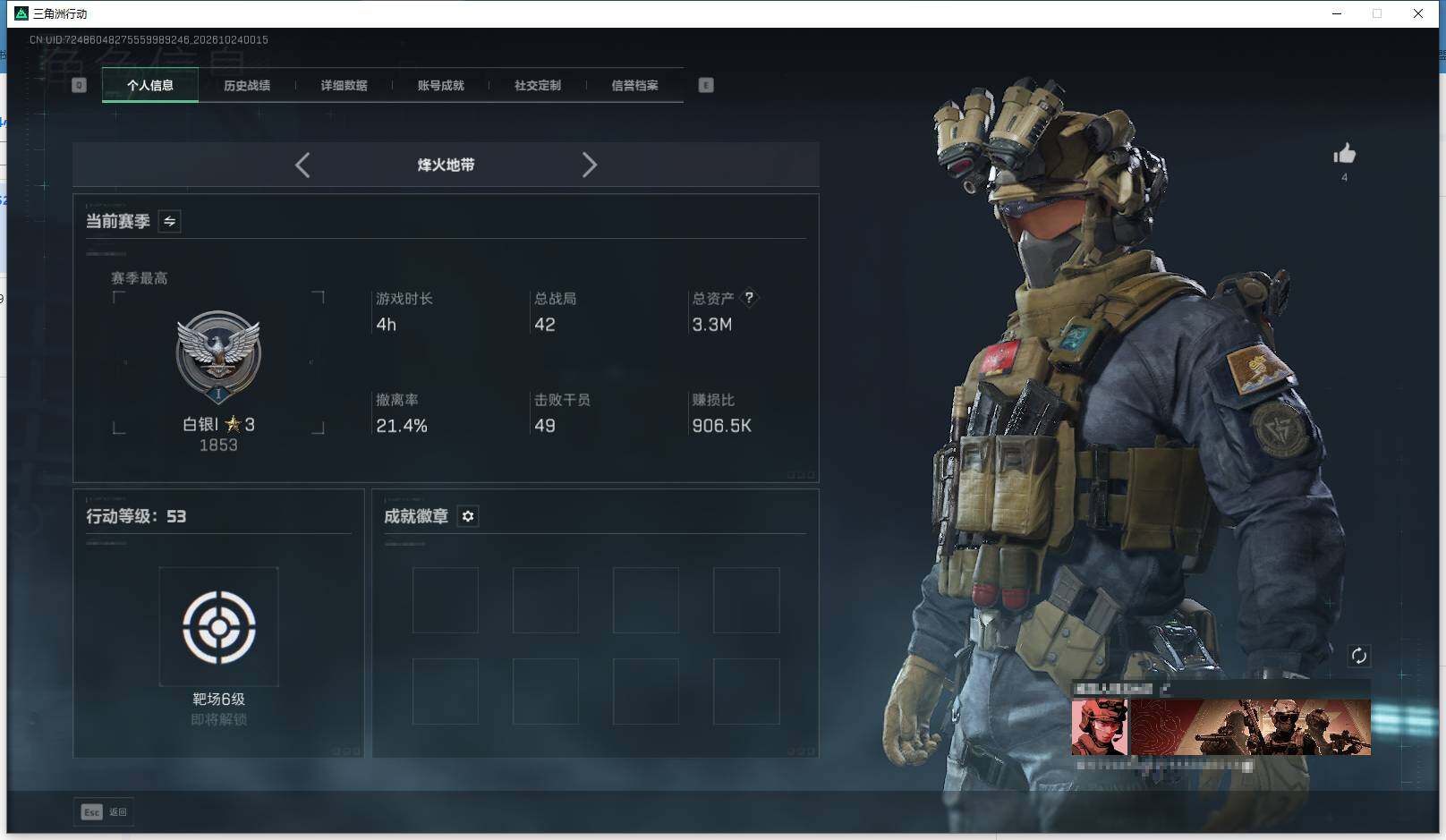1446x840 pixels.
Task: Click the 行动等级: 53 heading
Action: coord(136,516)
